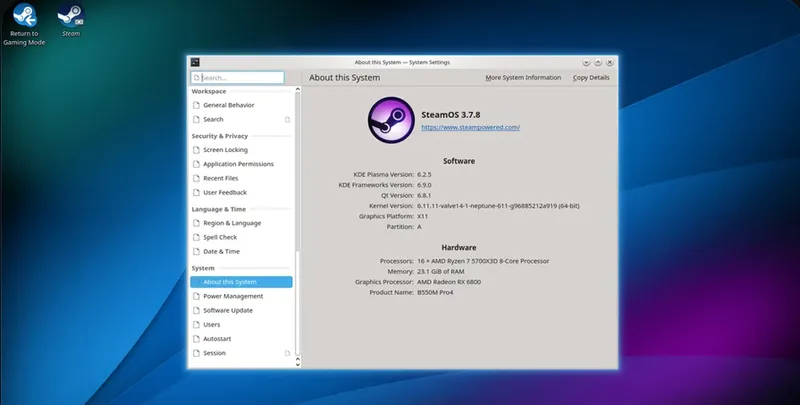Maximize the System Settings window
This screenshot has height=405, width=800.
[598, 62]
